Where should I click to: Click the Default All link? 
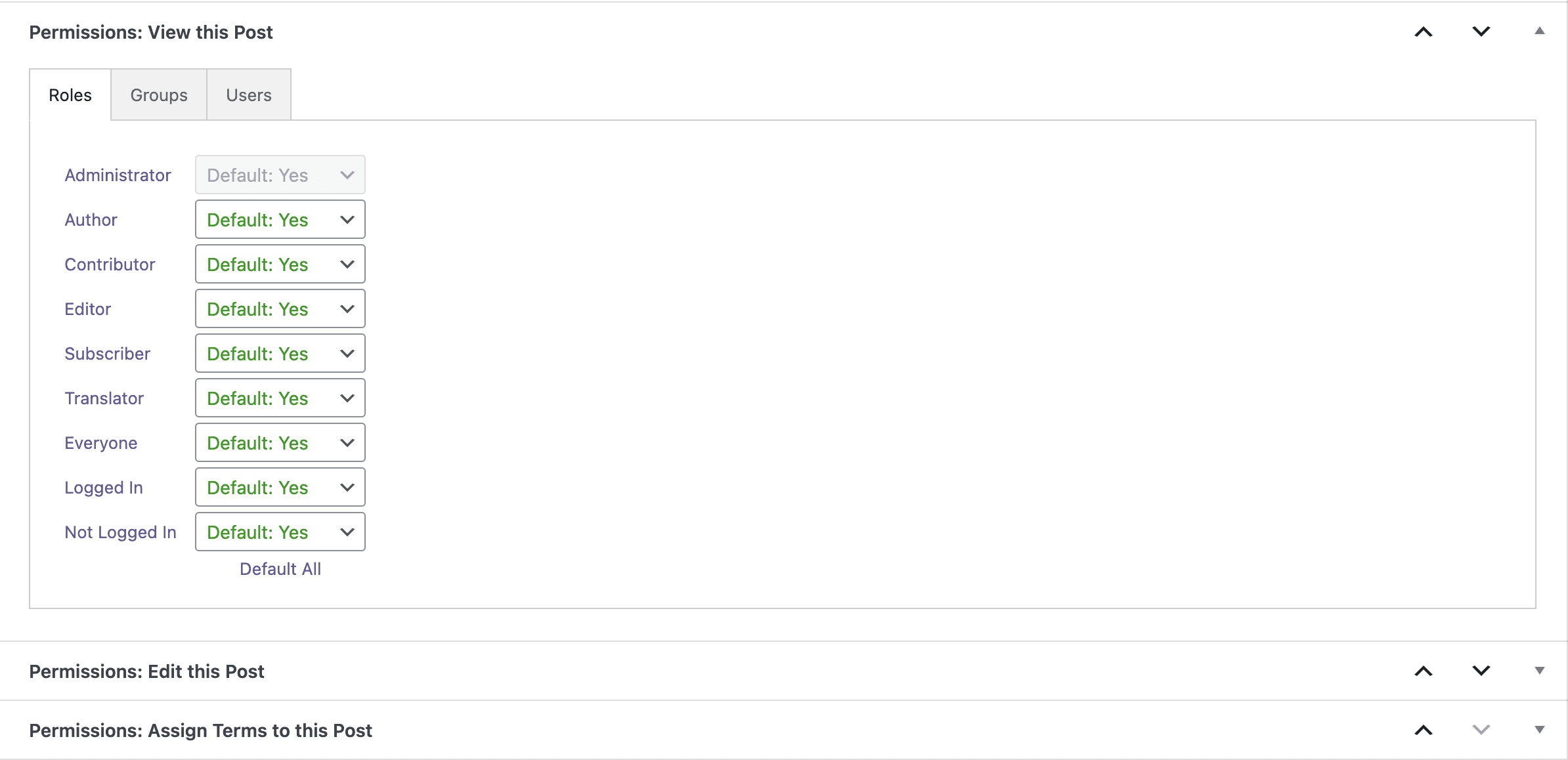[x=280, y=568]
